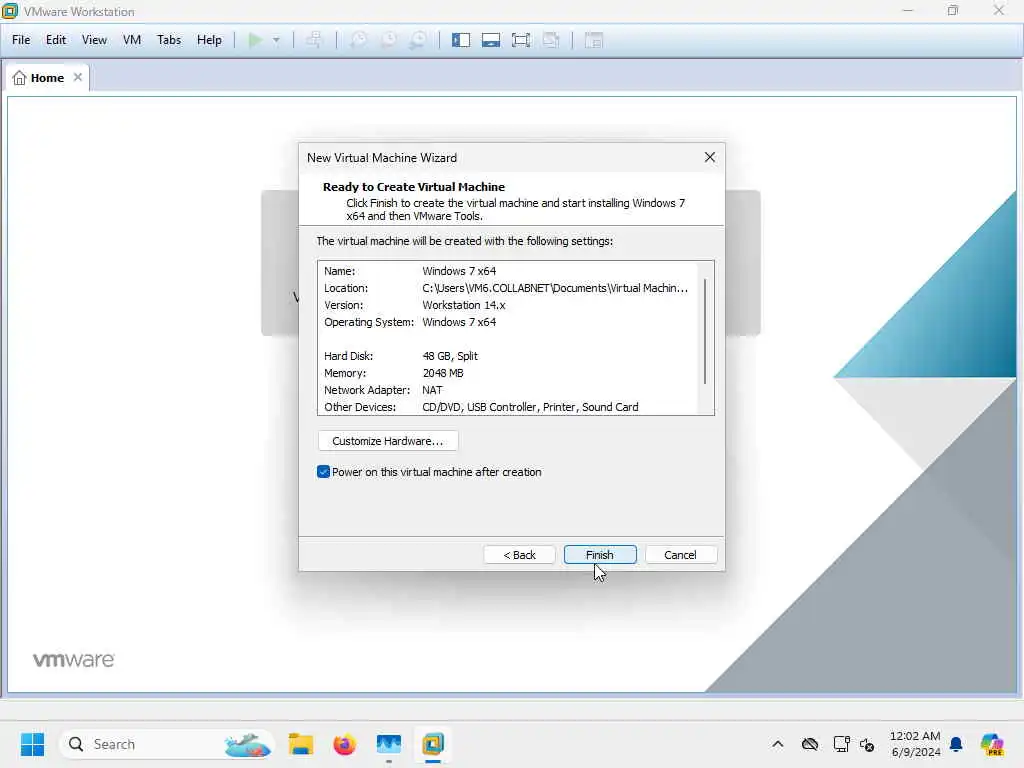Open the notifications bell icon
This screenshot has width=1024, height=768.
(956, 744)
